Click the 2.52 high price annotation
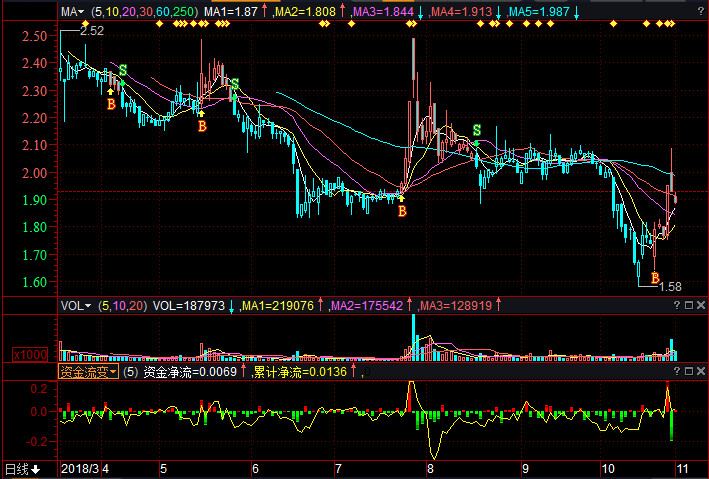The height and width of the screenshot is (479, 709). click(92, 31)
